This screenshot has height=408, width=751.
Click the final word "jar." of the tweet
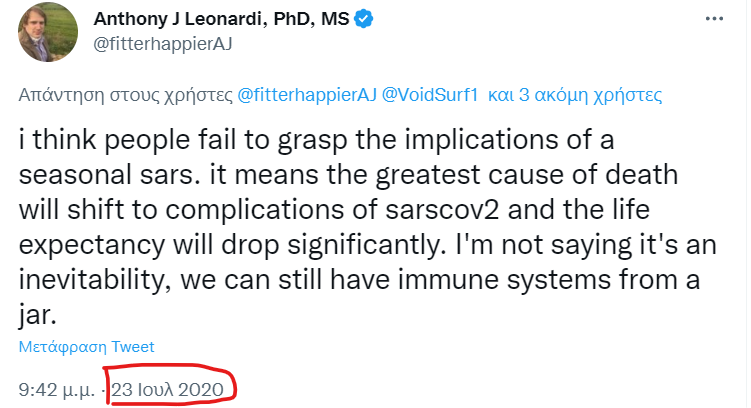pos(37,316)
